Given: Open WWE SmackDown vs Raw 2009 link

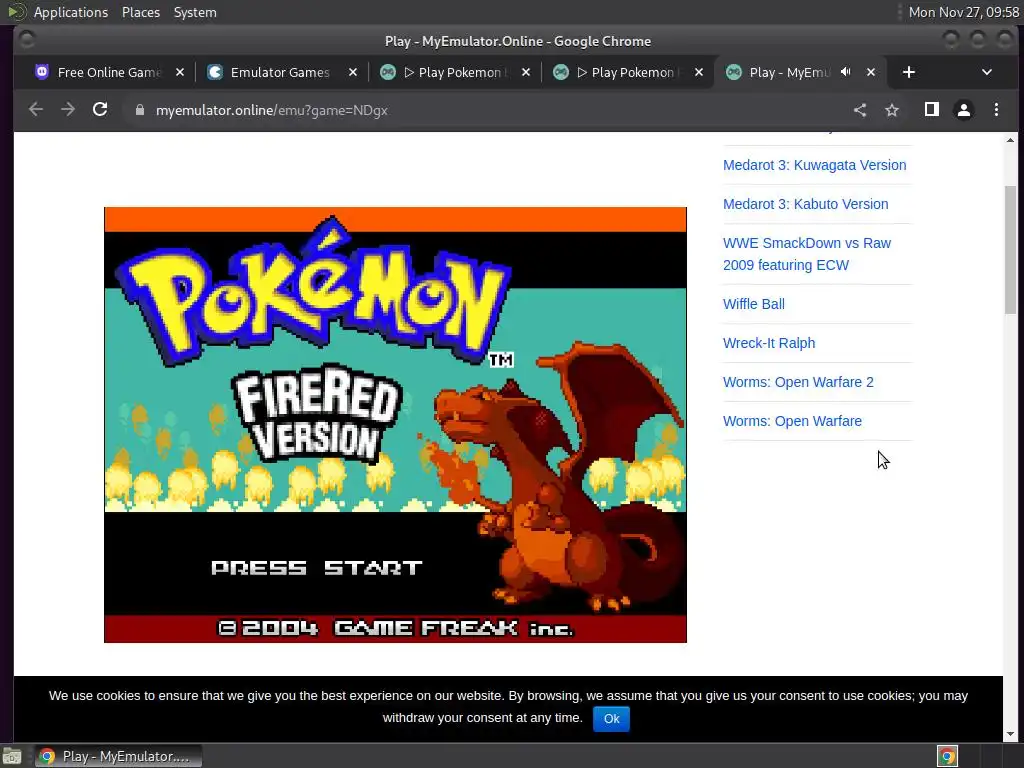Looking at the screenshot, I should (807, 254).
